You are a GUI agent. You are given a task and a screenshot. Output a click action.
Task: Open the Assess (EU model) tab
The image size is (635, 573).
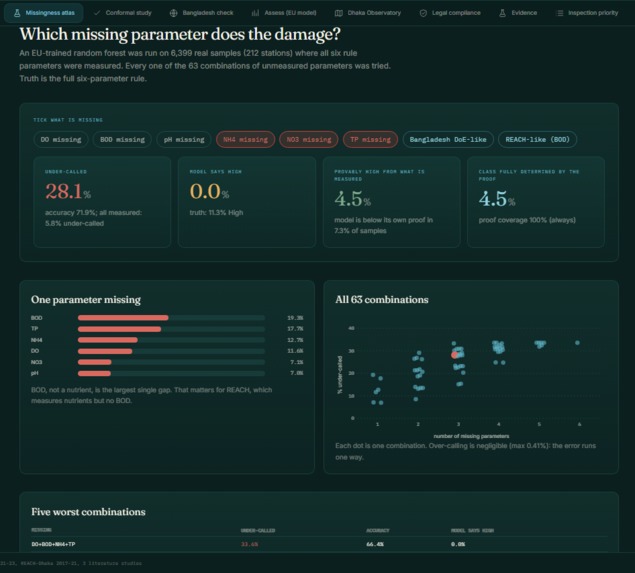pos(284,13)
